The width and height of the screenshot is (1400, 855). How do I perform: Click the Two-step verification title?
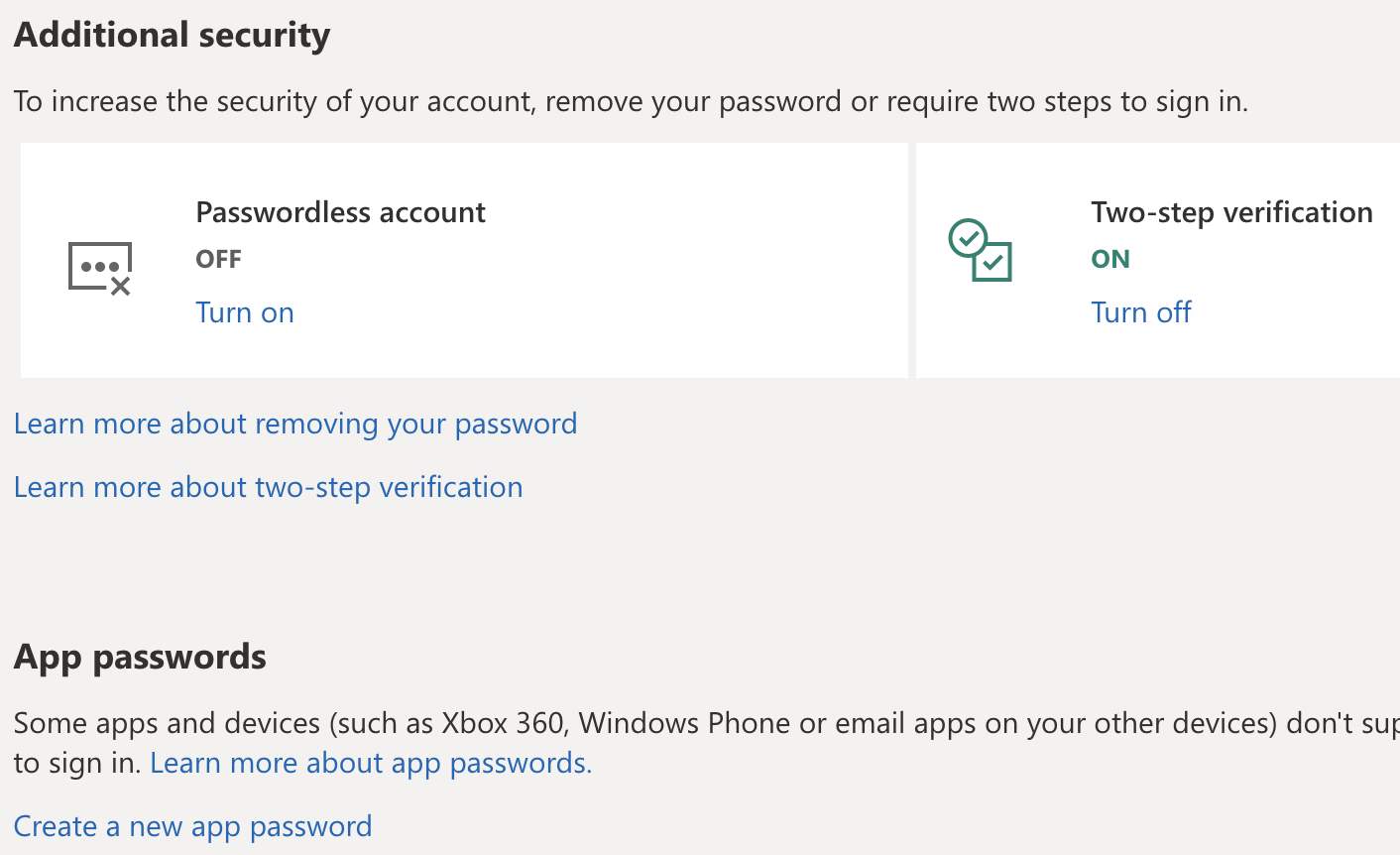[x=1232, y=212]
